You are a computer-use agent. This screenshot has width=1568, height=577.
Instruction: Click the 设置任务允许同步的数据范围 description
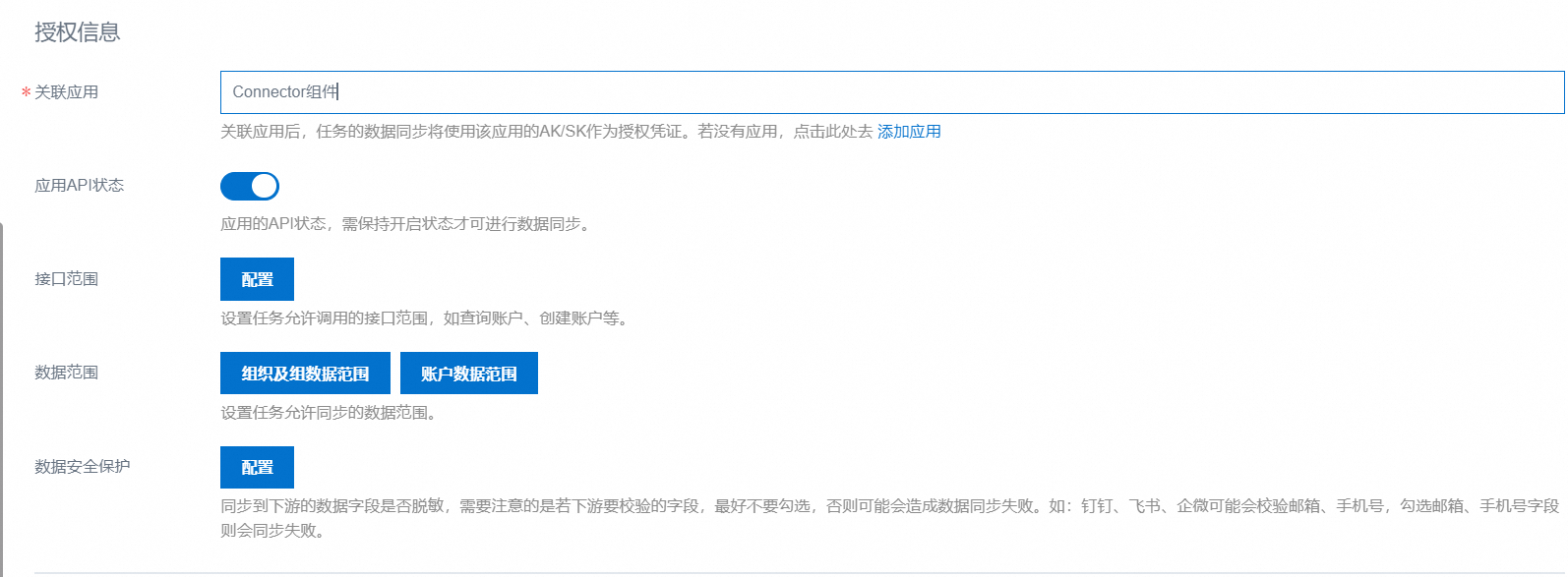pyautogui.click(x=330, y=413)
